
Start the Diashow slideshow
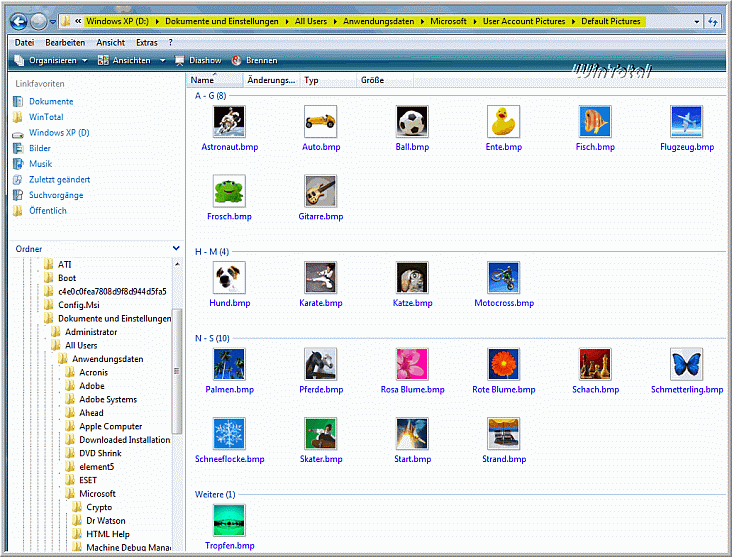198,60
